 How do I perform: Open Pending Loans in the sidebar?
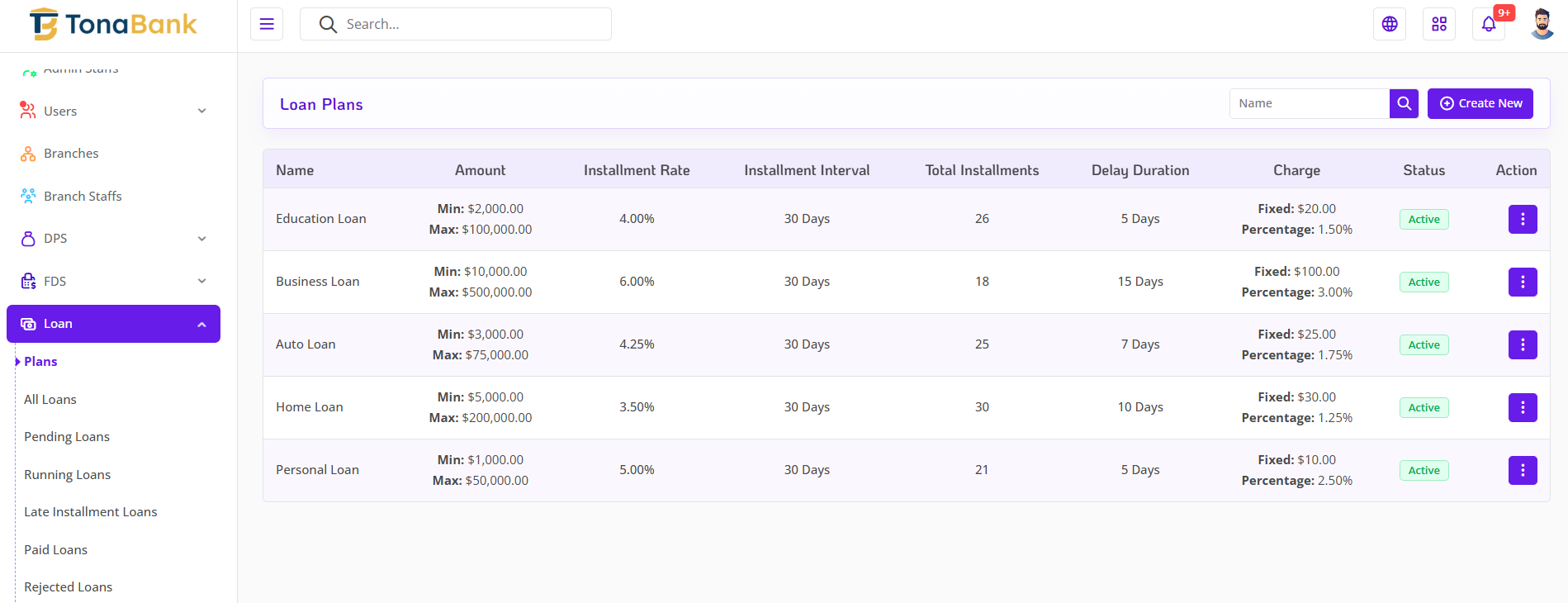click(67, 437)
